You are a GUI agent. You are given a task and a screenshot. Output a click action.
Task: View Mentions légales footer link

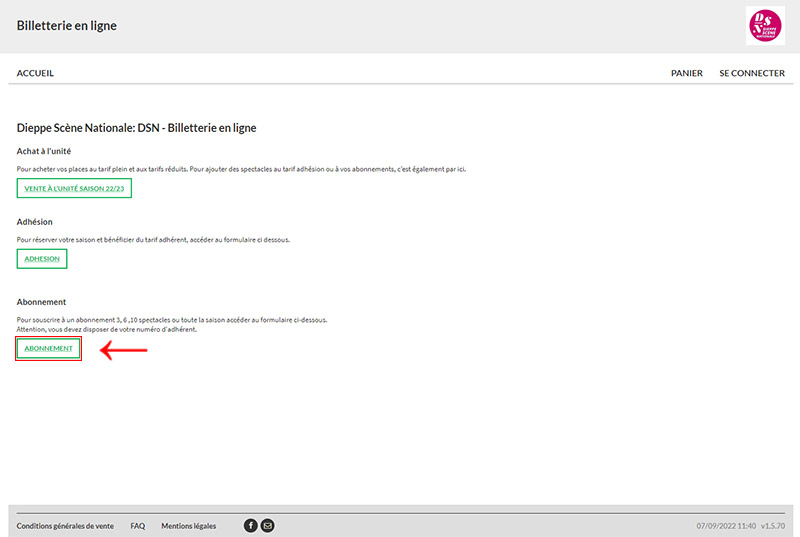[189, 526]
